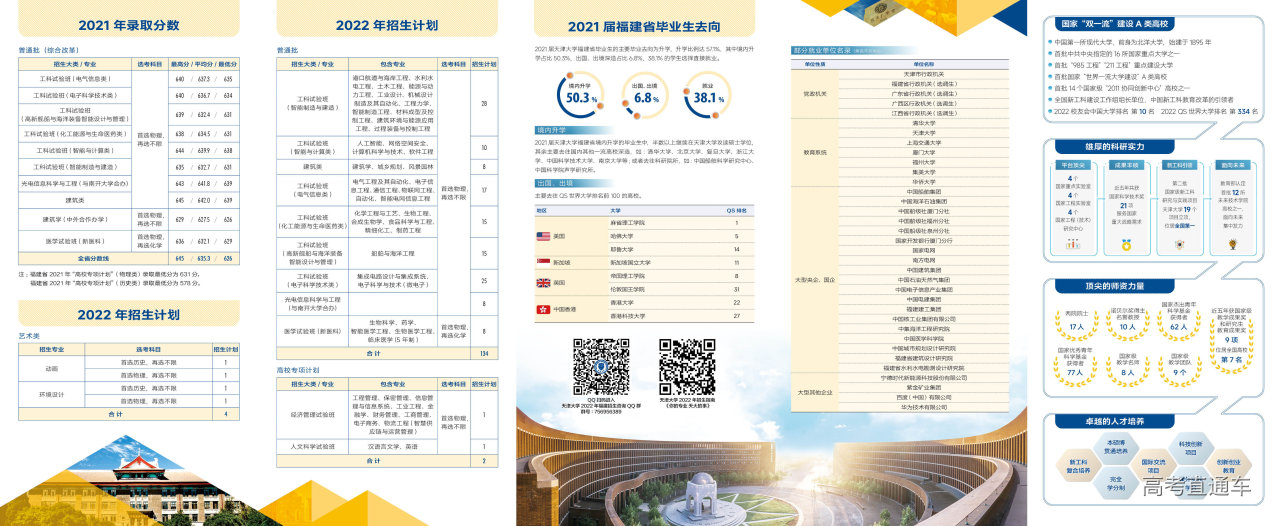Select the 38.1% 就业 ring chart

[708, 97]
